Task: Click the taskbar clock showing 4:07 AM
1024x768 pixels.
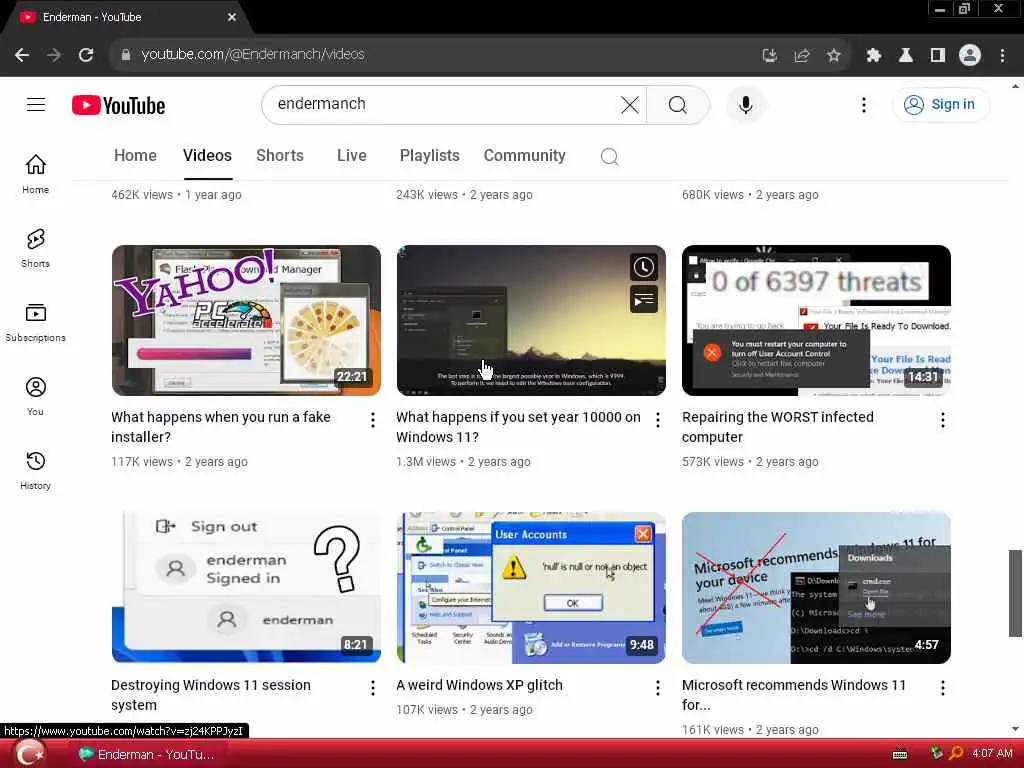Action: pyautogui.click(x=992, y=754)
